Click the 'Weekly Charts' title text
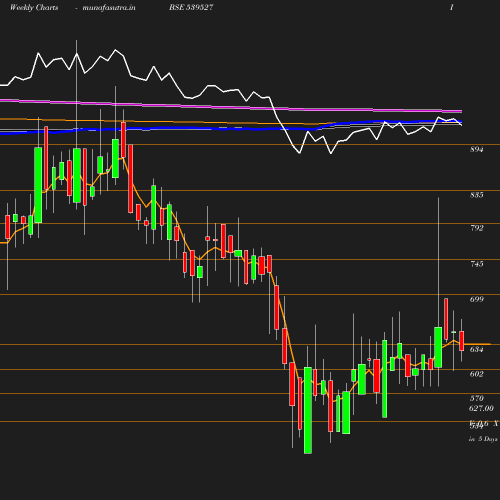The image size is (500, 500). point(34,8)
